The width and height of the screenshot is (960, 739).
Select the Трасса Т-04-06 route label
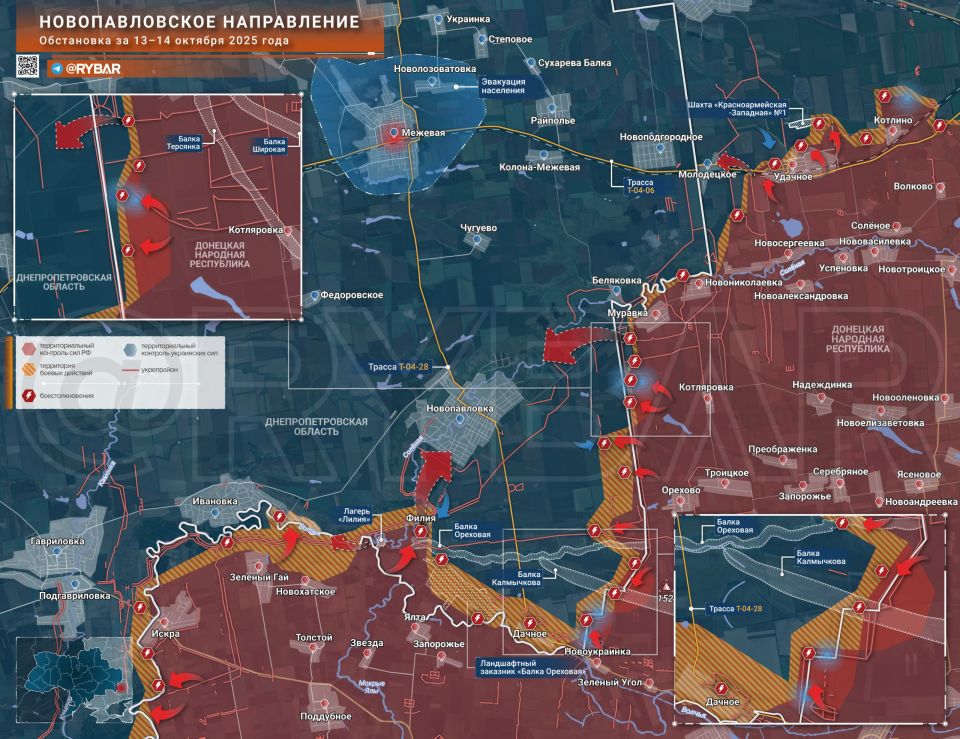tap(643, 185)
